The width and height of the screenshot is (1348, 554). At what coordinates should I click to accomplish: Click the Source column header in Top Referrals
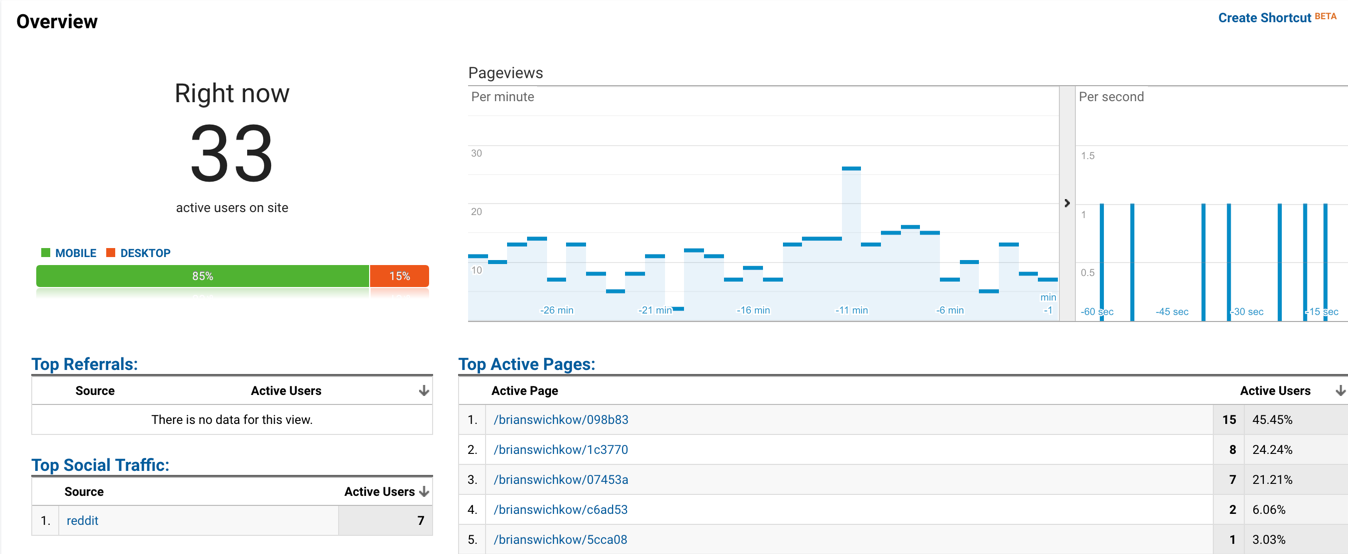pyautogui.click(x=95, y=391)
